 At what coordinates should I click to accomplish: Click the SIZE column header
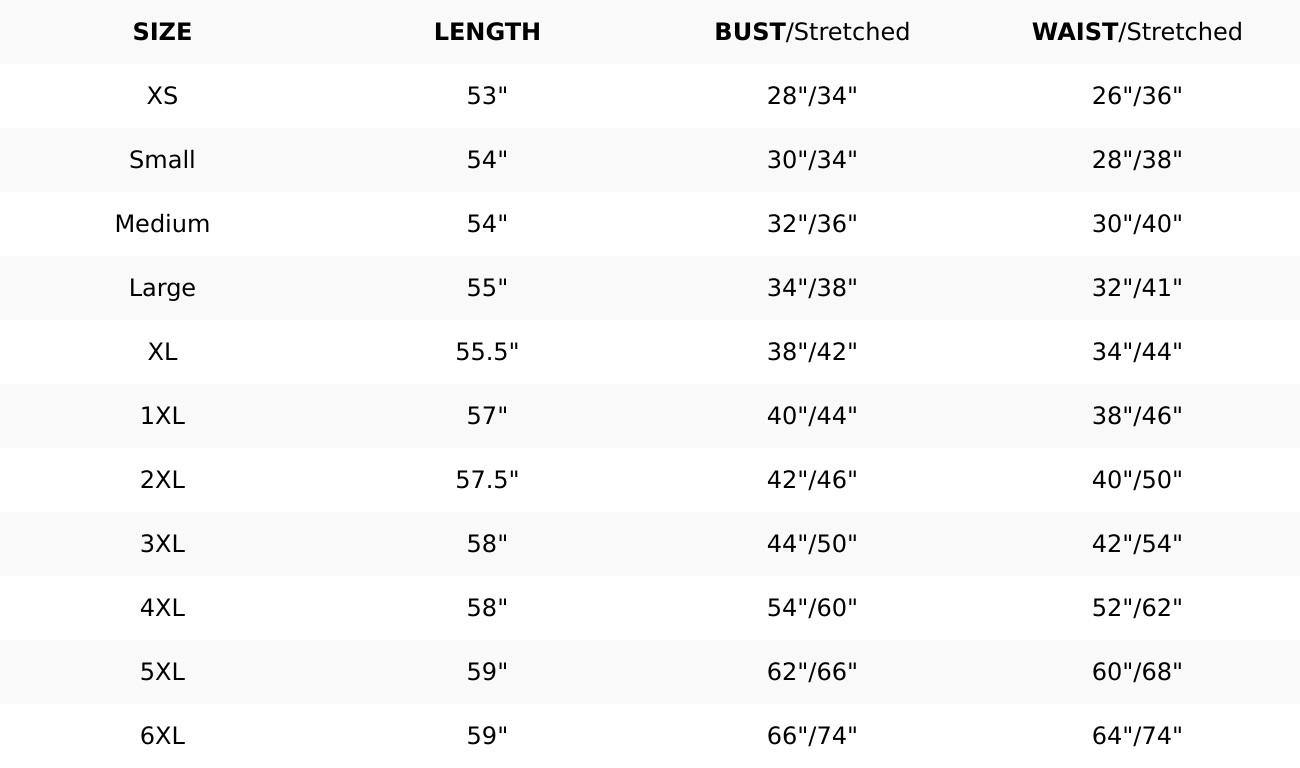click(162, 32)
